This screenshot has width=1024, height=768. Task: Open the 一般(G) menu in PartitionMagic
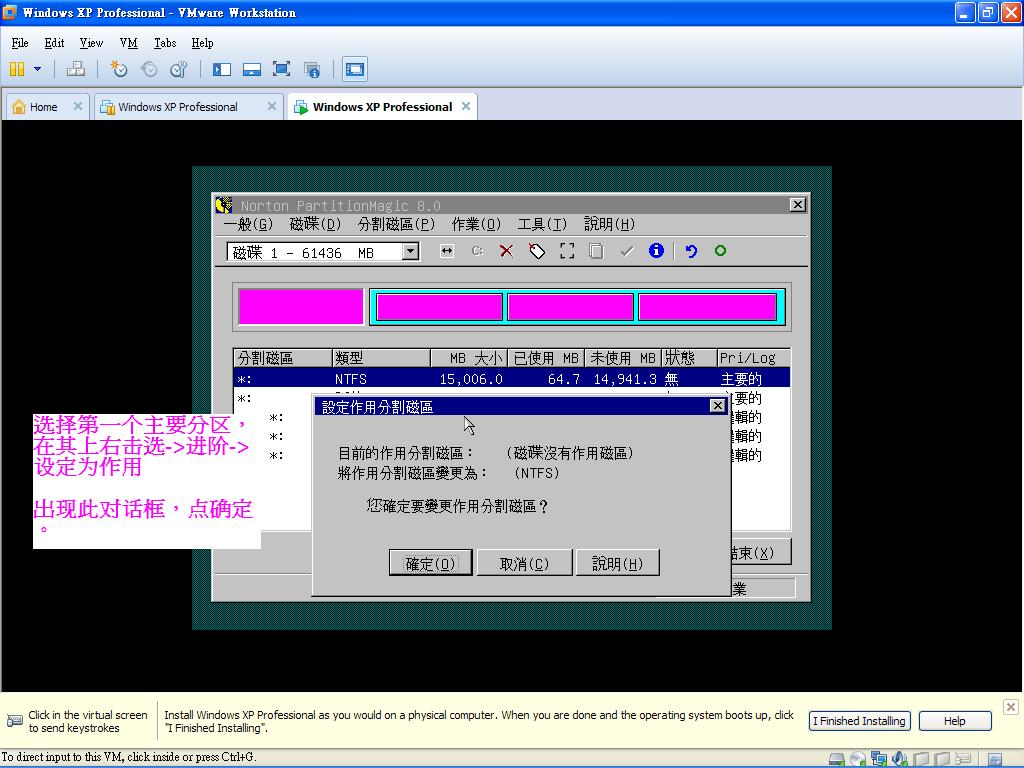click(248, 225)
